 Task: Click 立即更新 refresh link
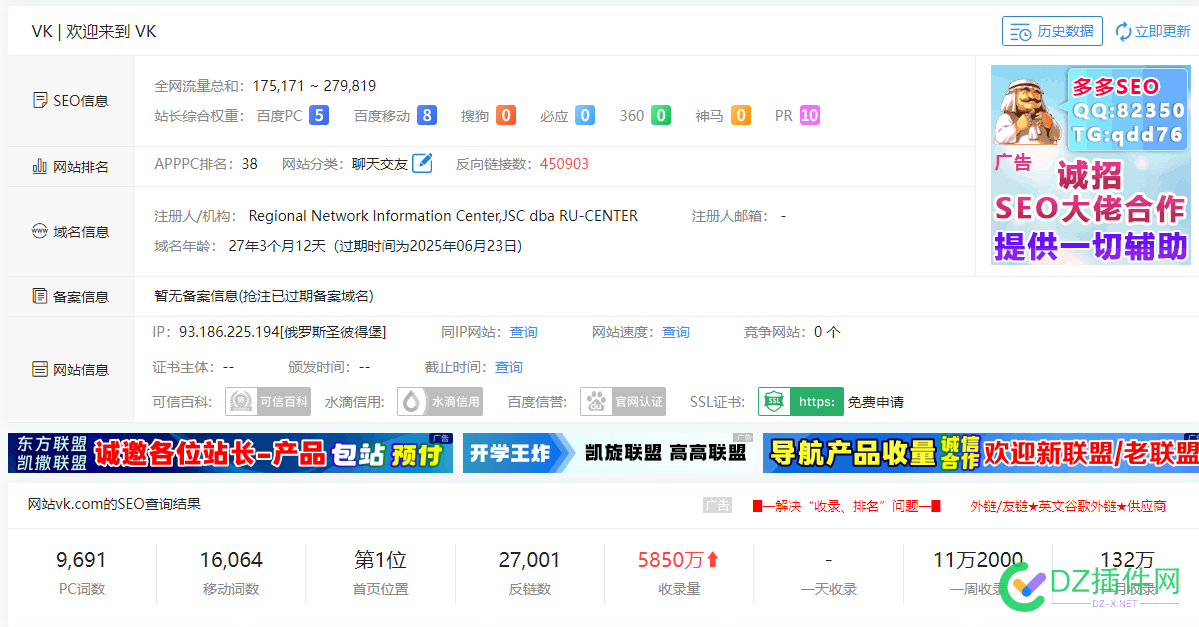coord(1162,31)
